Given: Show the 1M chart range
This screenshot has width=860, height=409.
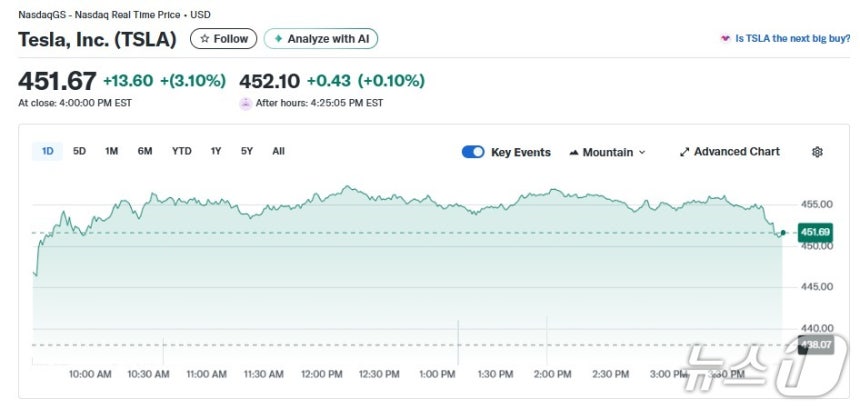Looking at the screenshot, I should tap(112, 151).
